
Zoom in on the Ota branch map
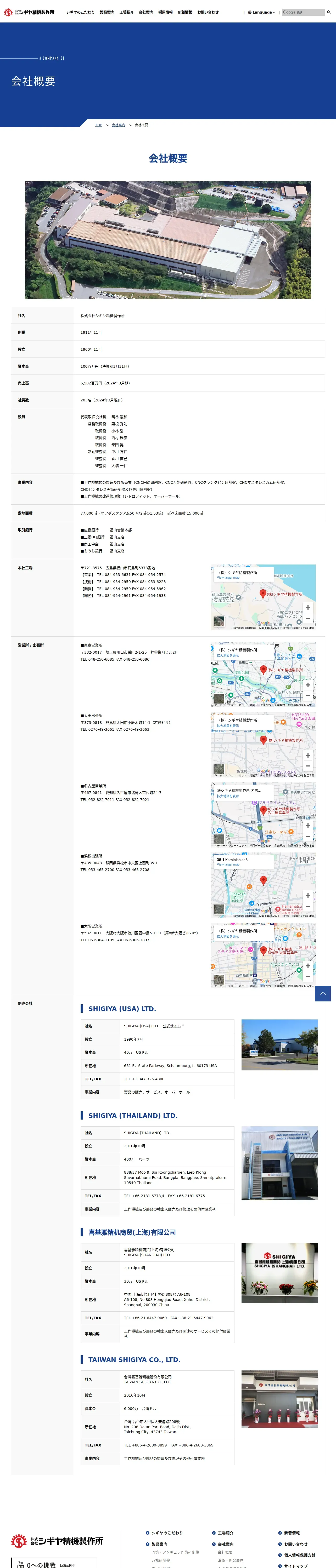pos(308,756)
